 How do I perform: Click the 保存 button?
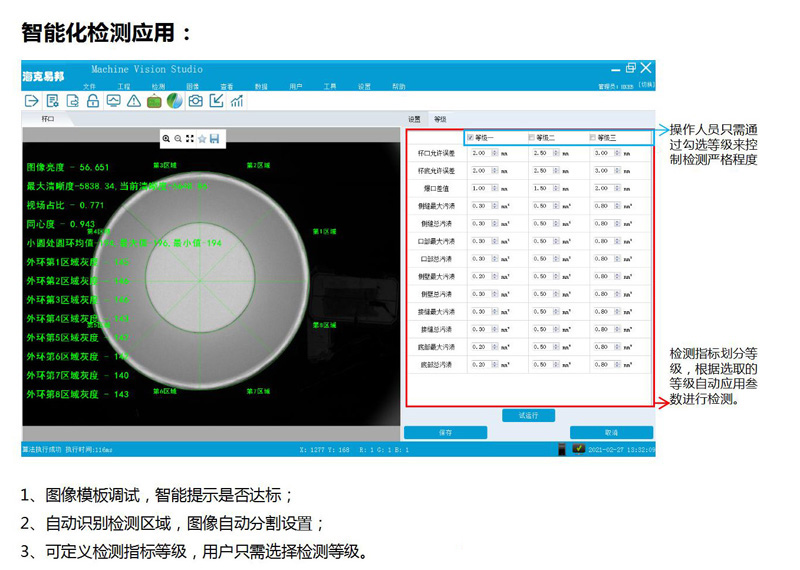445,433
